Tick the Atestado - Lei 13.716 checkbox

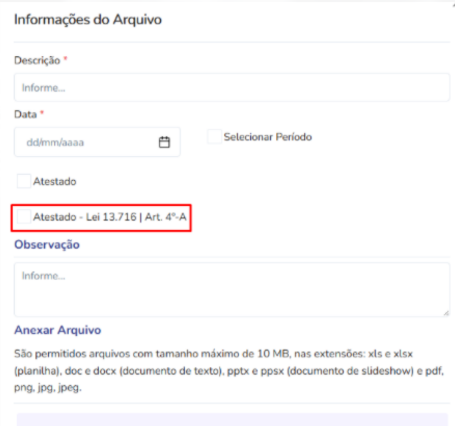point(24,217)
